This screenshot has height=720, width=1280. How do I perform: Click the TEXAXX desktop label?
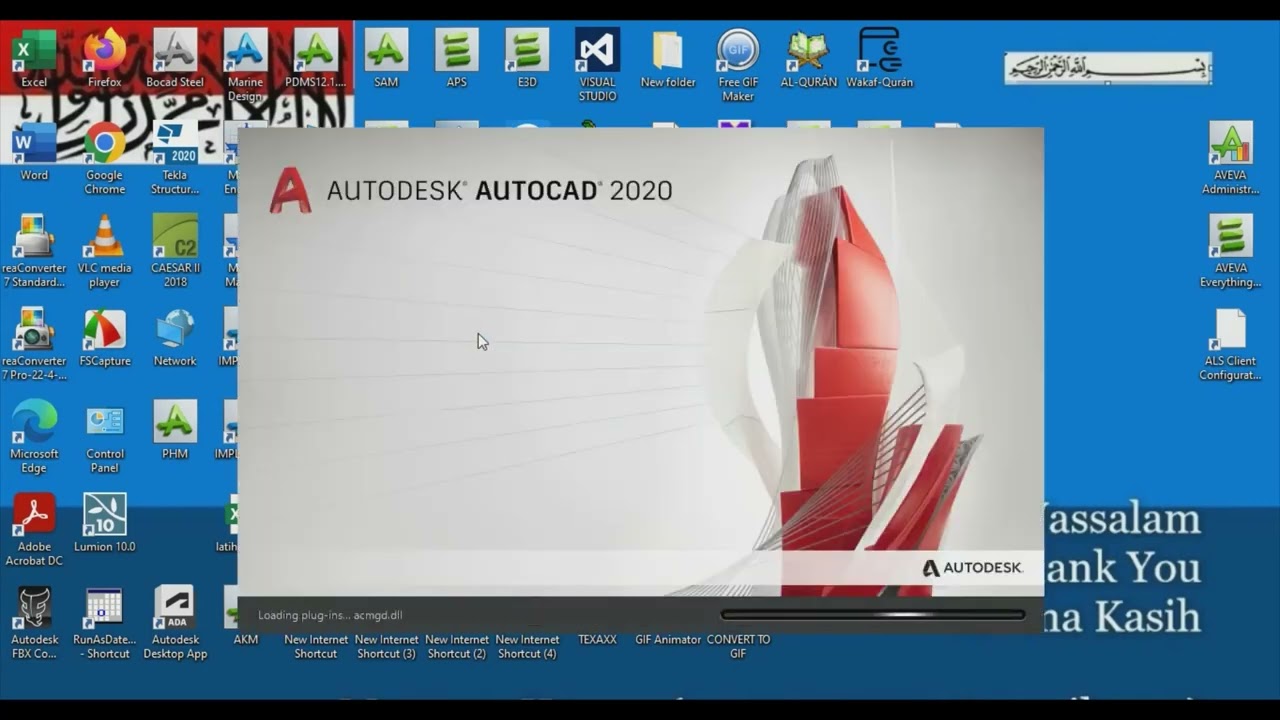point(597,640)
